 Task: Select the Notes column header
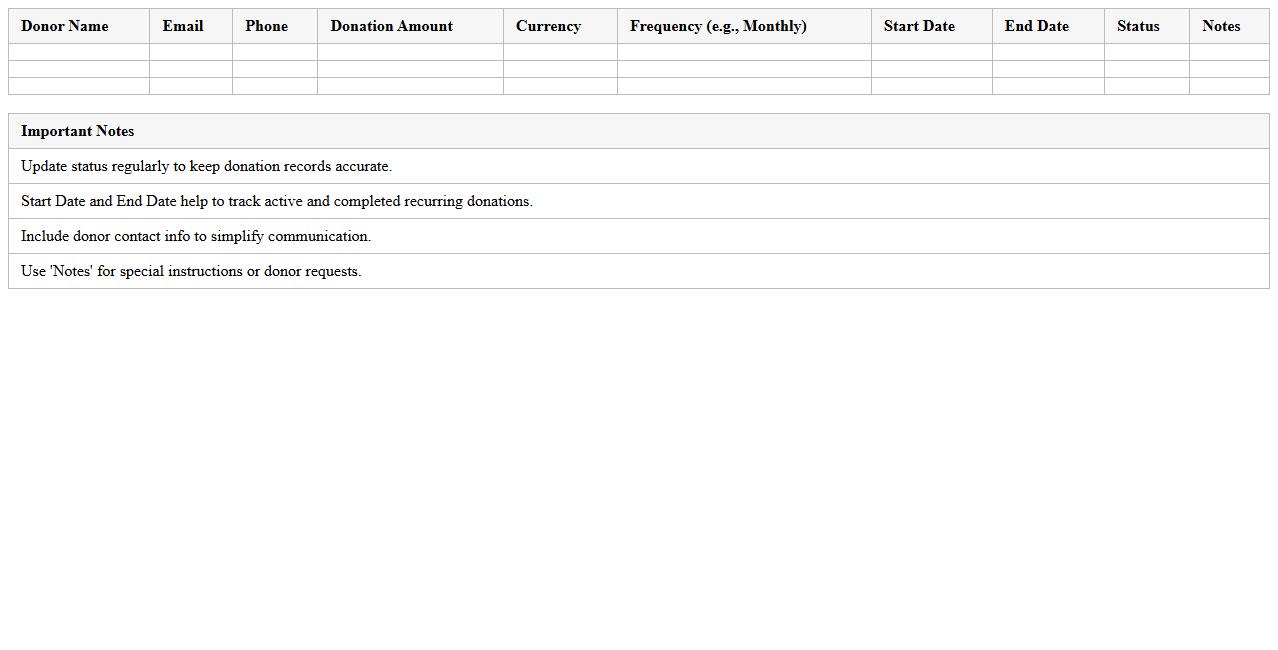[x=1221, y=26]
